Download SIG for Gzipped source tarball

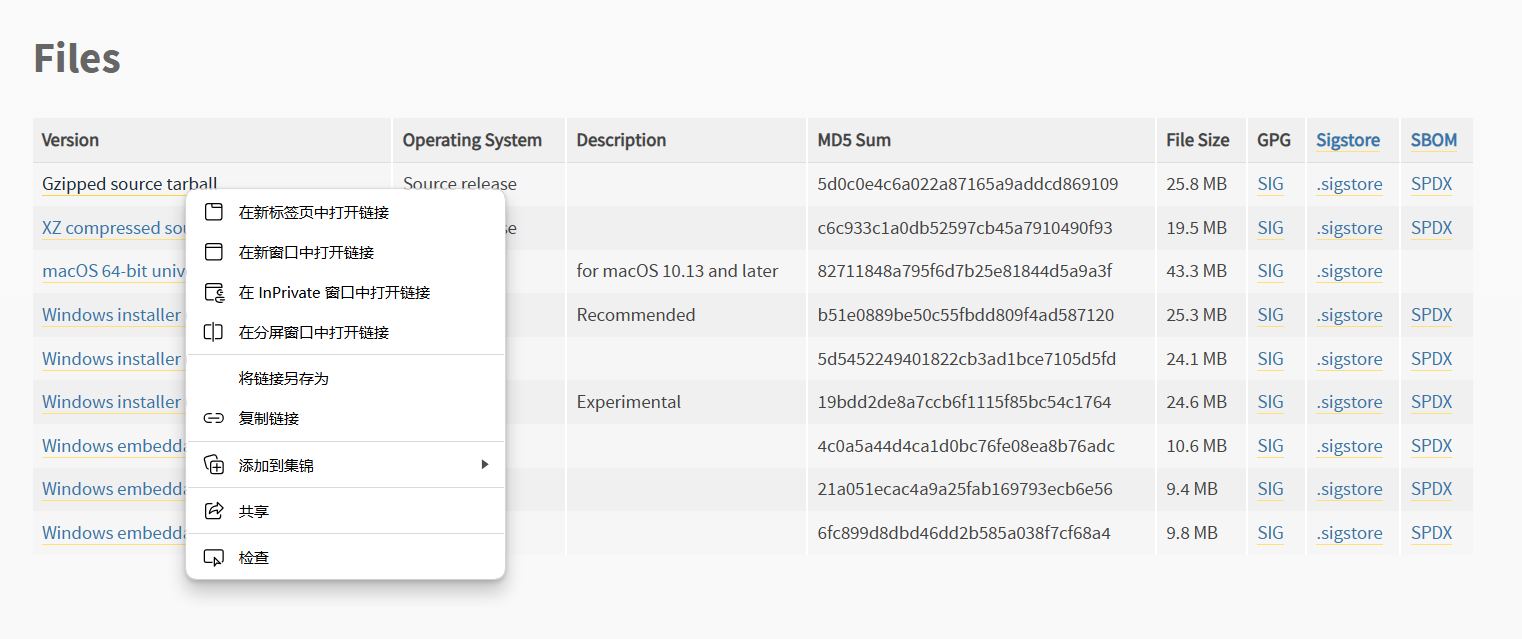tap(1270, 184)
